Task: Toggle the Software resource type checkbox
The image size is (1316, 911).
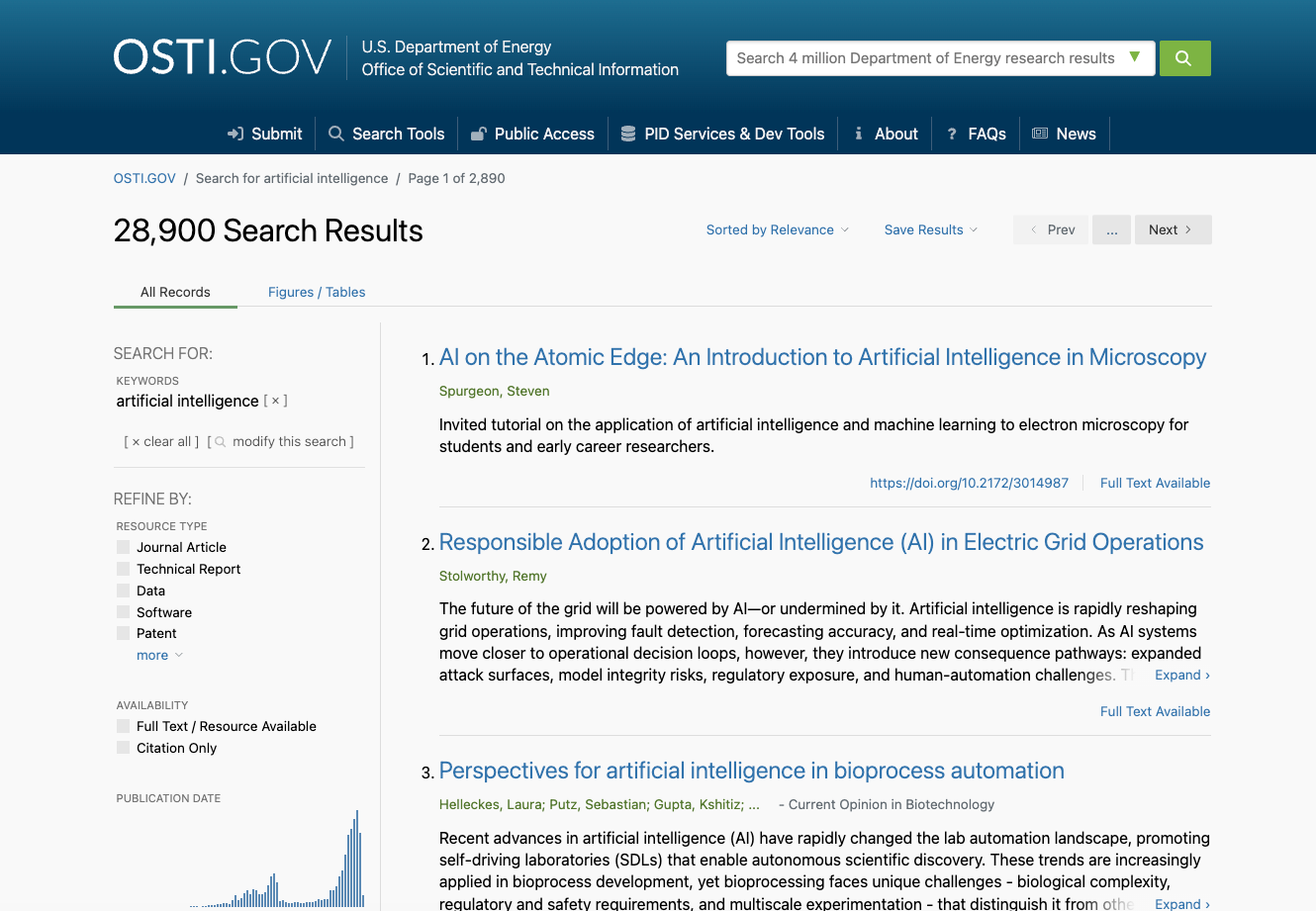Action: tap(123, 611)
